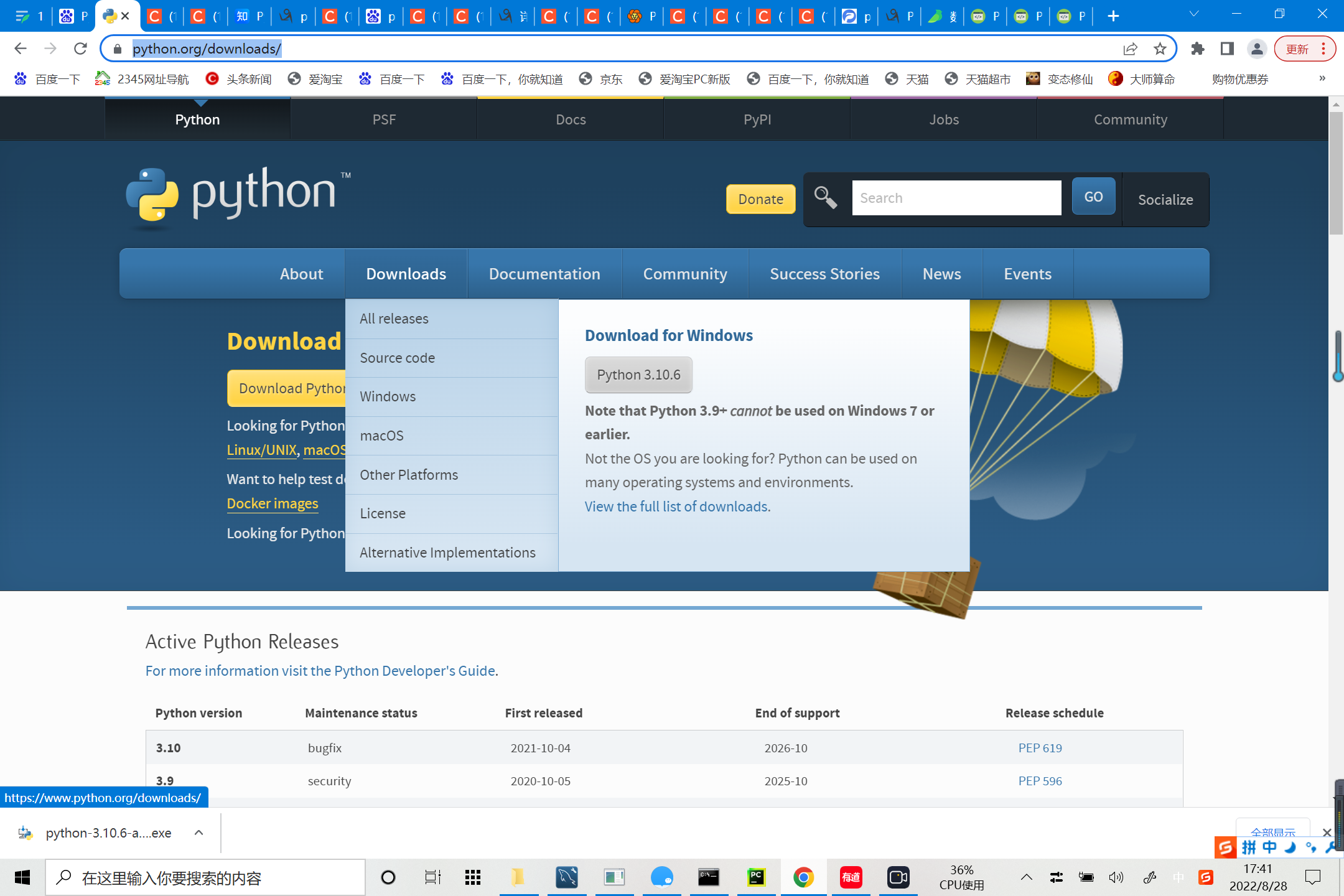Open the command prompt taskbar icon
The height and width of the screenshot is (896, 1344).
pos(709,878)
